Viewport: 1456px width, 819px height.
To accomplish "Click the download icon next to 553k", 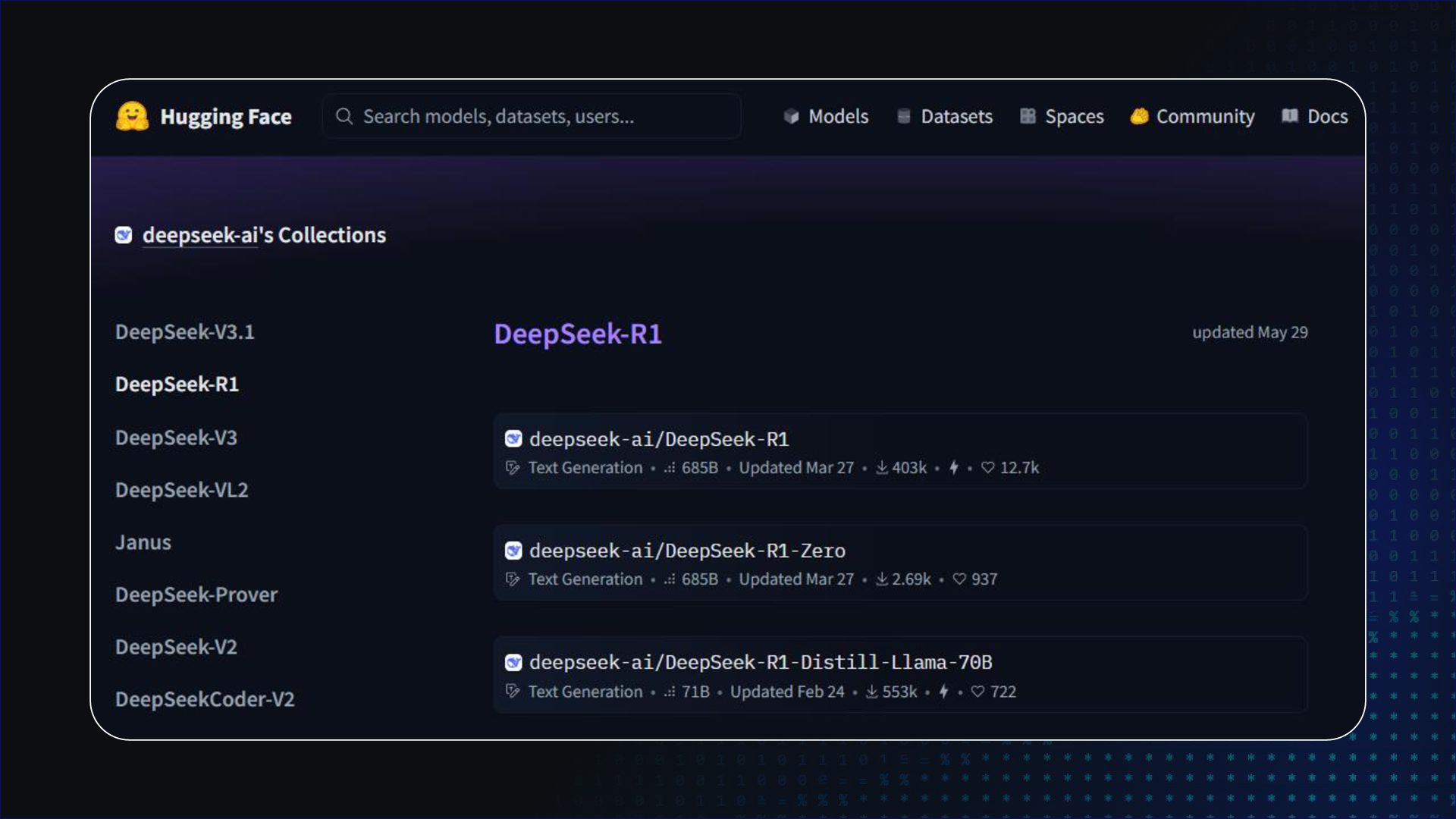I will 872,692.
